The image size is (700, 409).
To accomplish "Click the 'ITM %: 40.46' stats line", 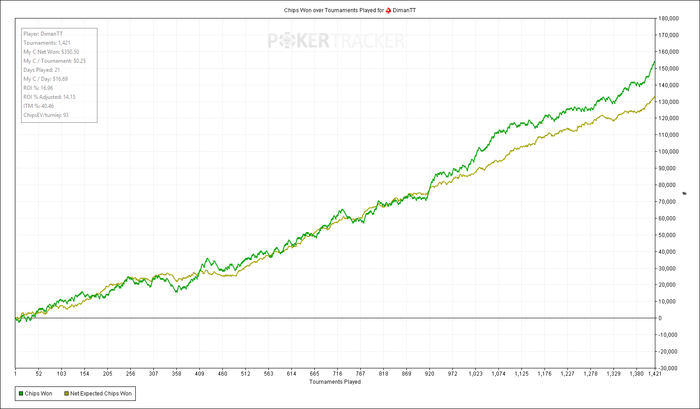I will [38, 106].
